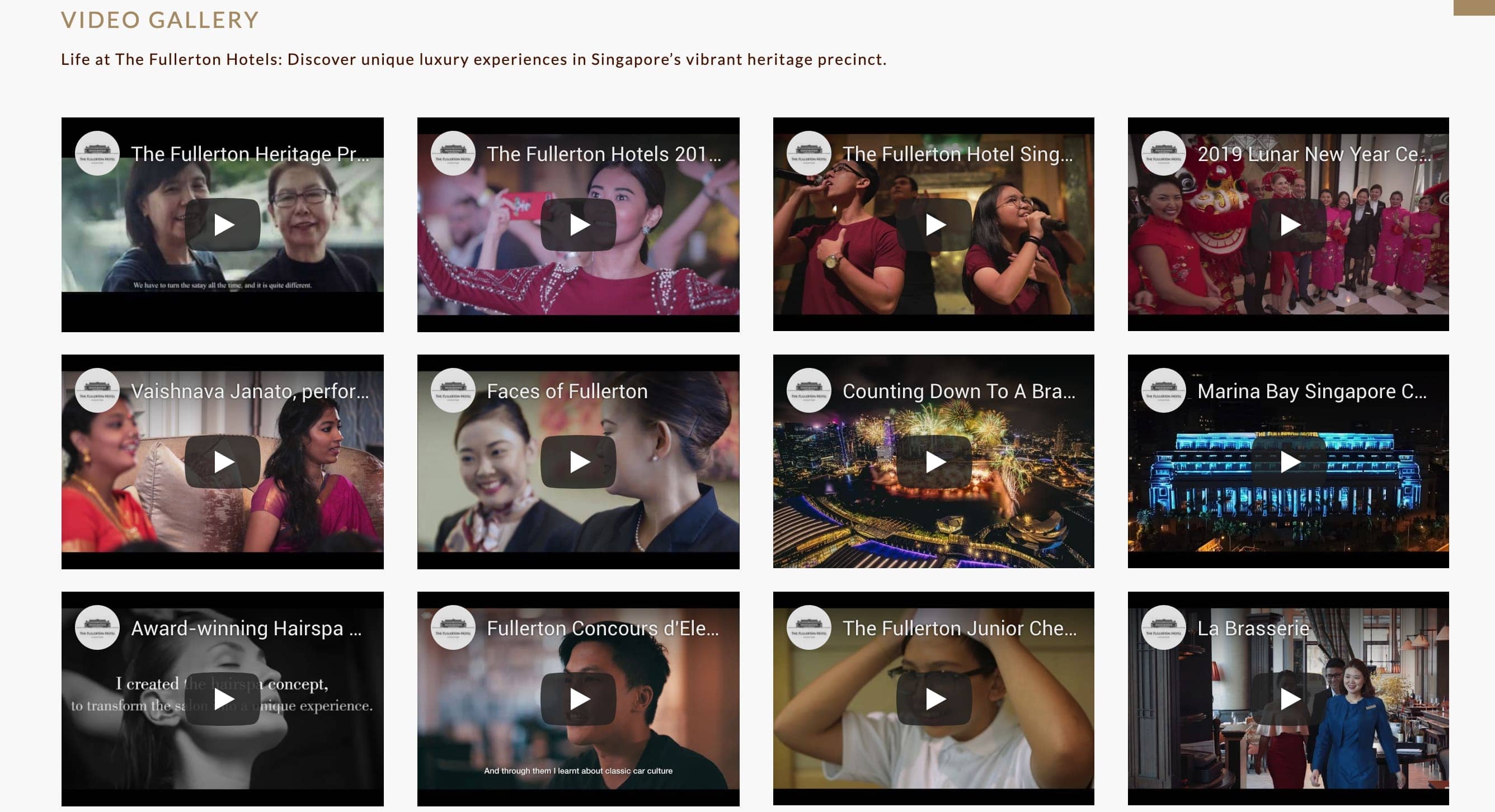Play the Vaishnava Janato performance video
1495x812 pixels.
pos(222,462)
